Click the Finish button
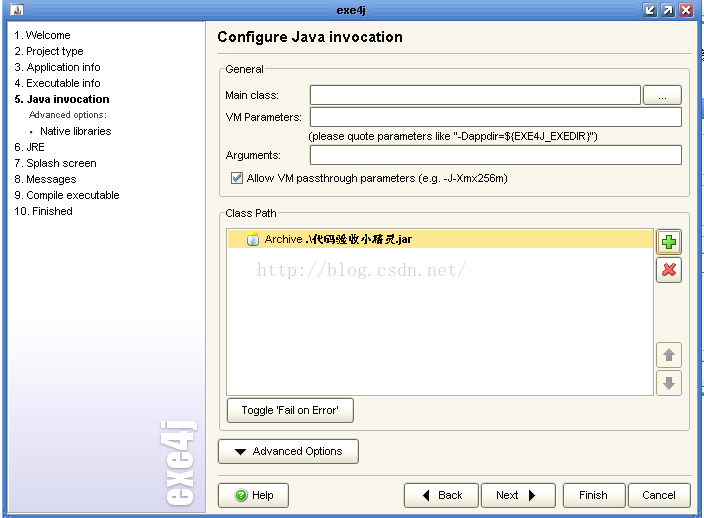Image resolution: width=704 pixels, height=518 pixels. click(594, 495)
